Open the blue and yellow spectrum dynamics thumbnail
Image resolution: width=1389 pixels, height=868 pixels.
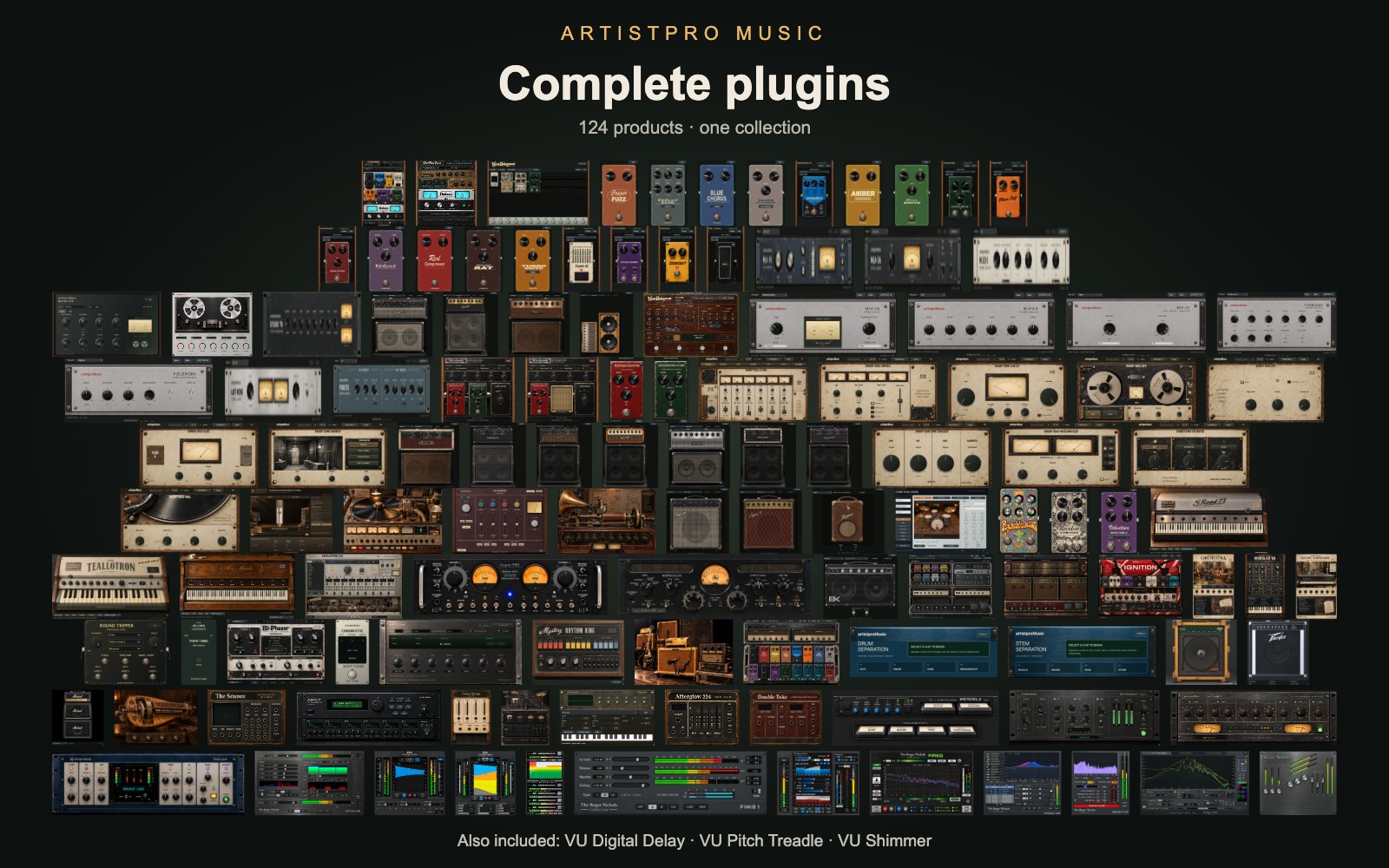pos(485,782)
